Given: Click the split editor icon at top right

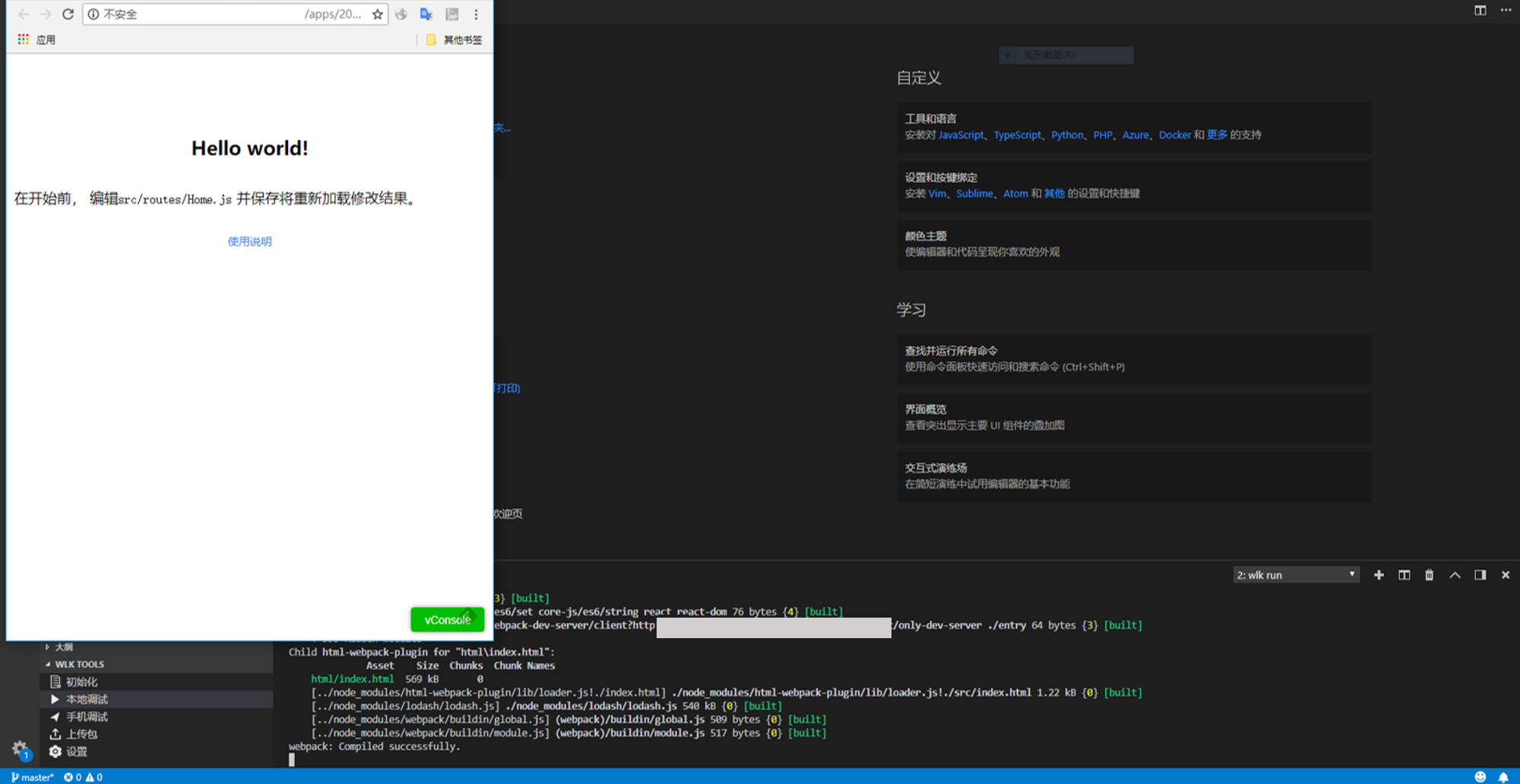Looking at the screenshot, I should (x=1480, y=11).
